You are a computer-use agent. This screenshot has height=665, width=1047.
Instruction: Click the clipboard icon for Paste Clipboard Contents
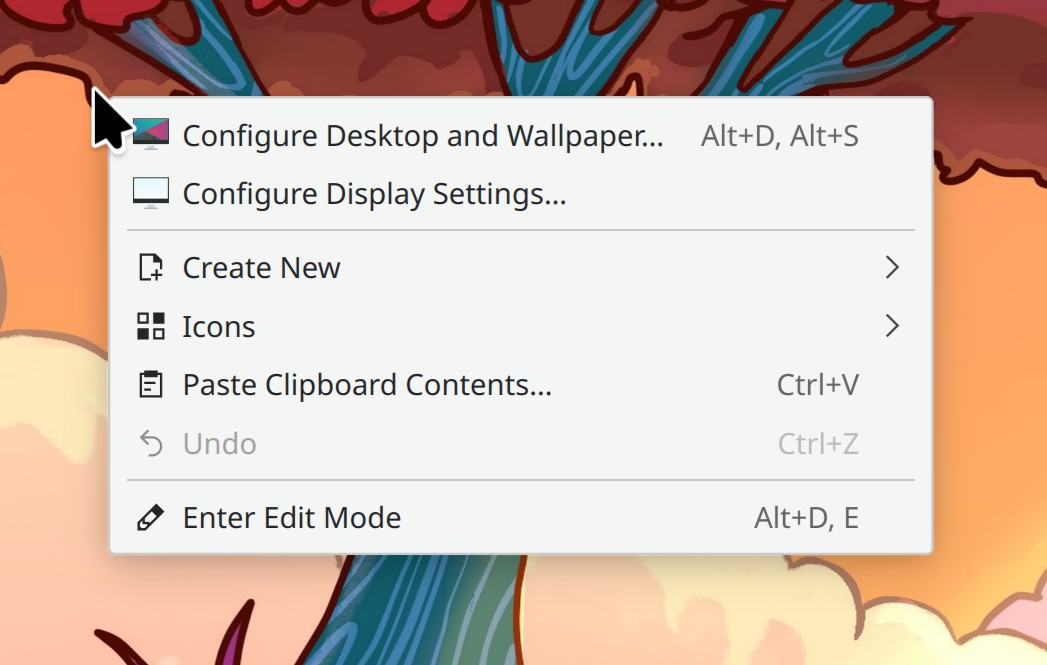(151, 385)
